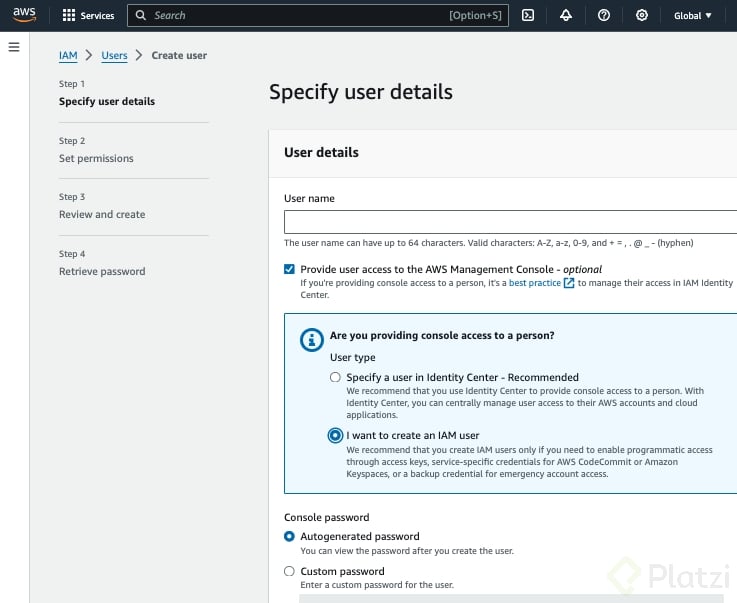
Task: Uncheck Provide user access to Management Console
Action: tap(290, 269)
